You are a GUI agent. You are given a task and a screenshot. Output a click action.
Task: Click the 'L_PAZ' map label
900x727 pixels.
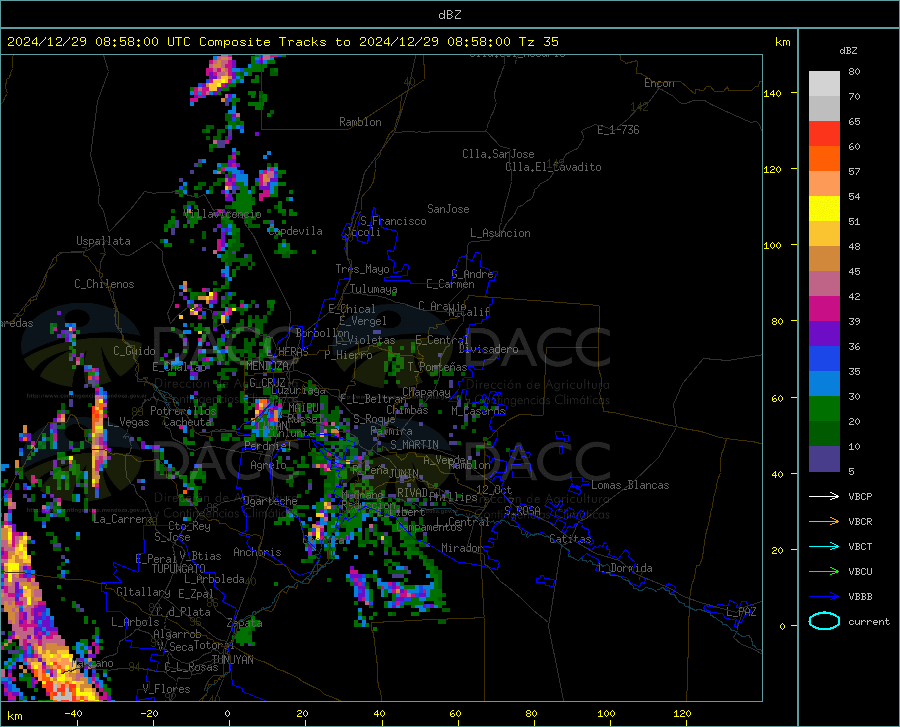pyautogui.click(x=741, y=612)
